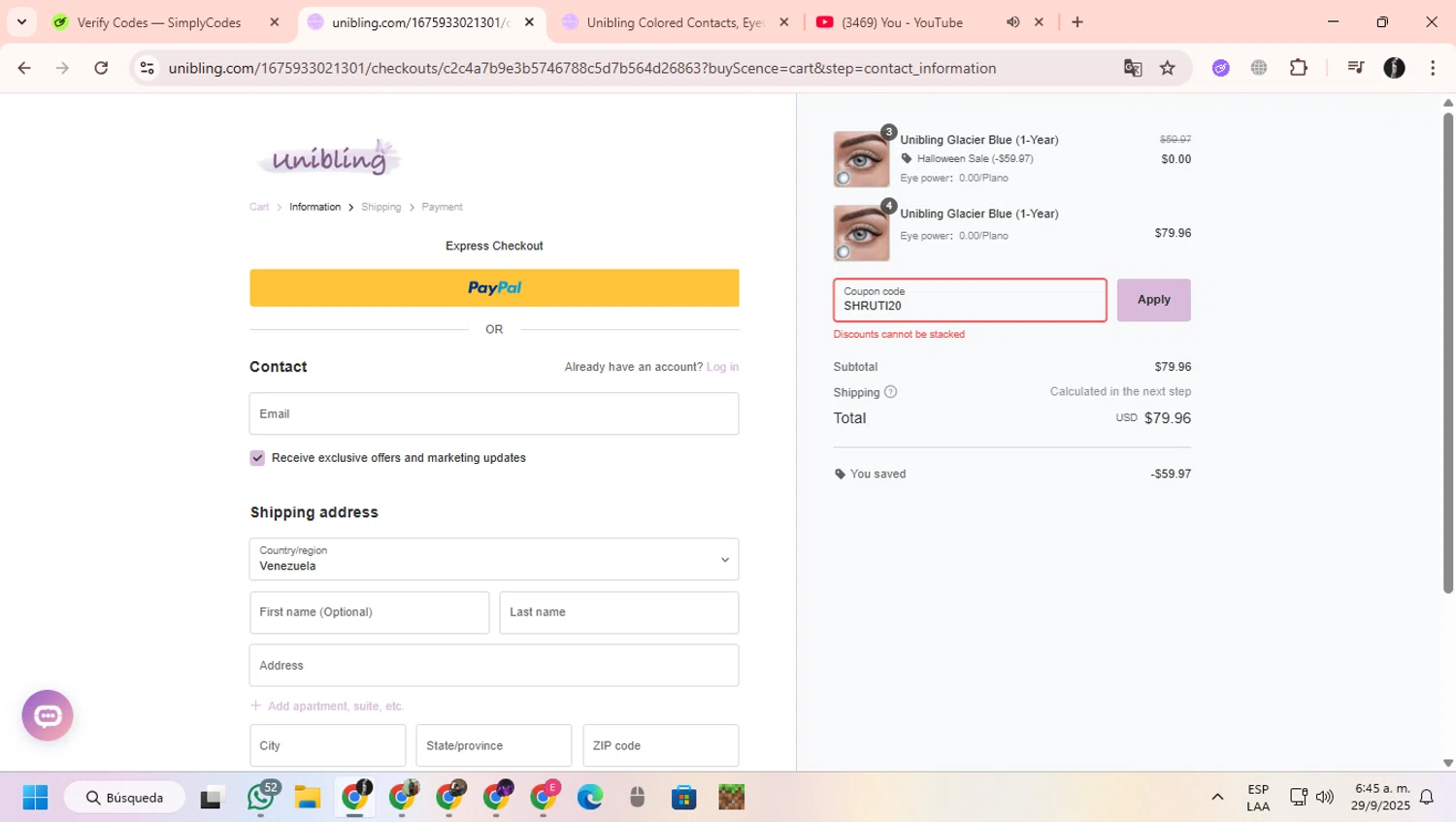Select the Payment breadcrumb step

(x=442, y=207)
